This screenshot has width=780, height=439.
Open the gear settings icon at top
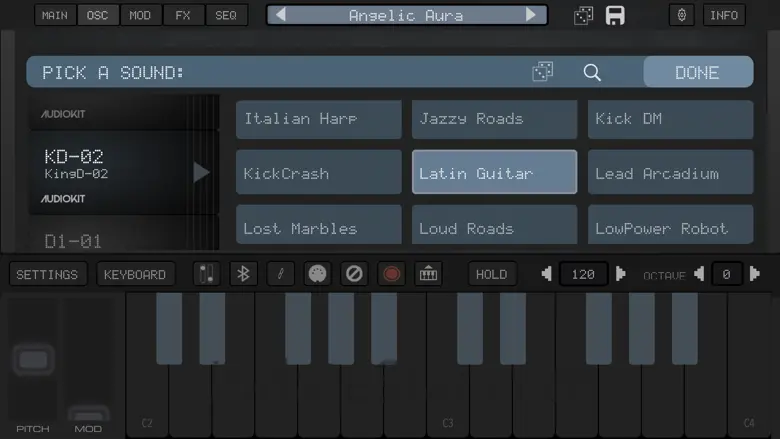[x=682, y=15]
